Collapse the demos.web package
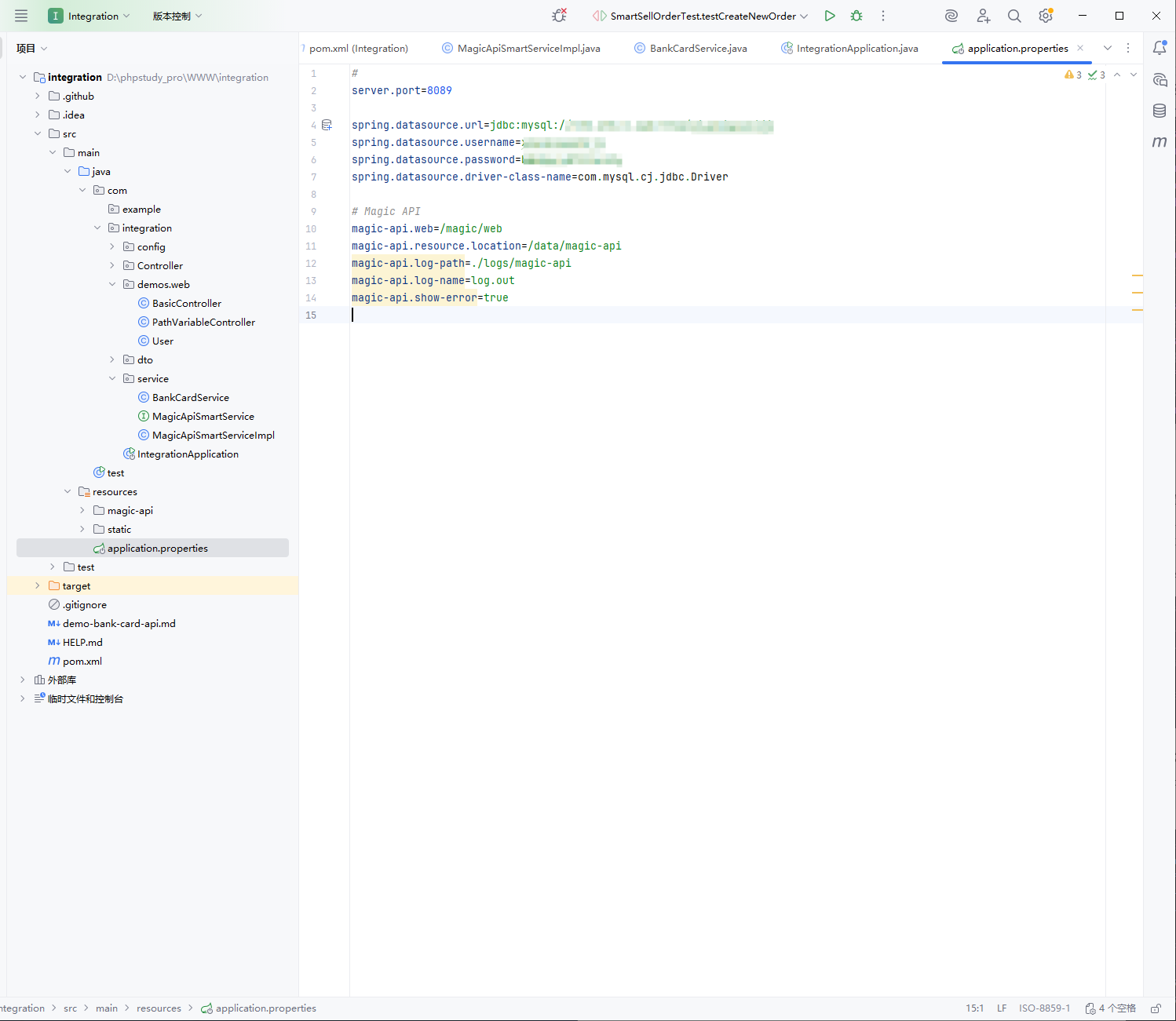1176x1021 pixels. [x=112, y=284]
